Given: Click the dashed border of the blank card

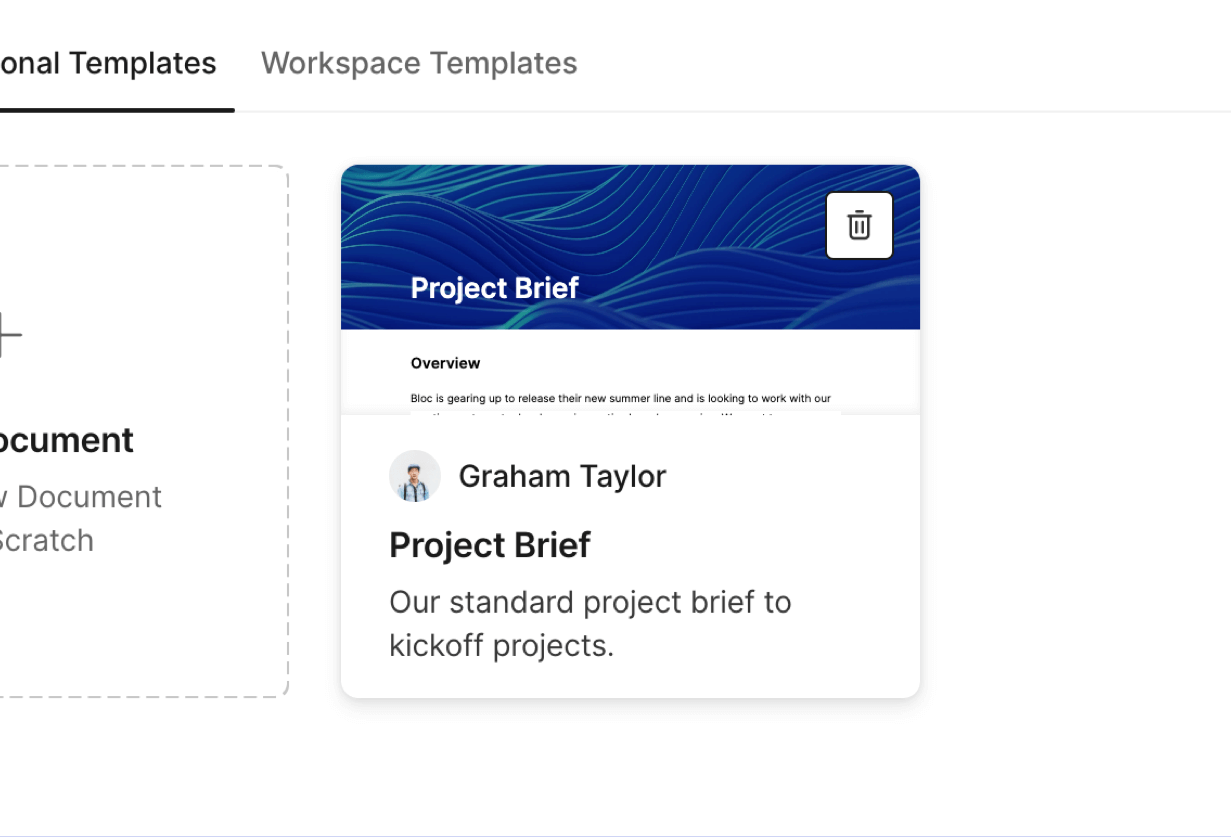Looking at the screenshot, I should [288, 430].
